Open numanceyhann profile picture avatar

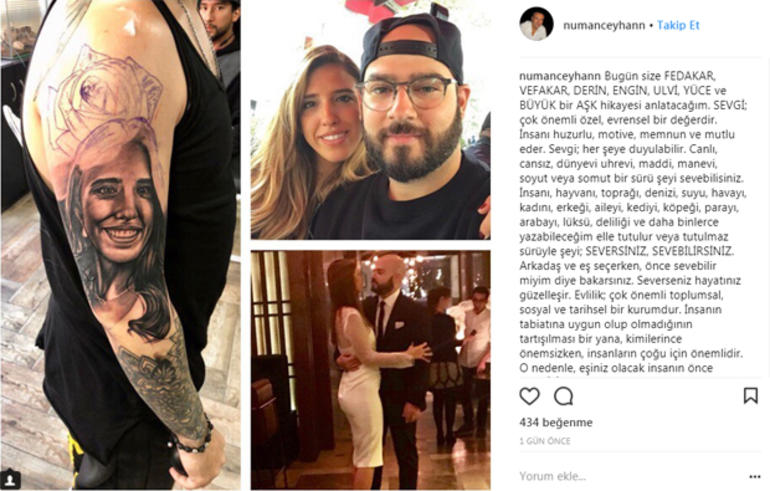click(536, 24)
